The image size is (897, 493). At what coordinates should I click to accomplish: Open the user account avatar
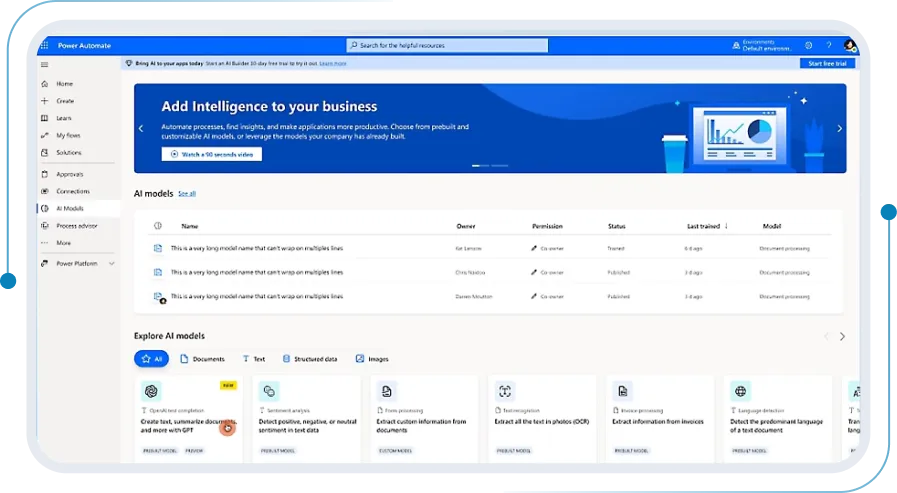(850, 45)
